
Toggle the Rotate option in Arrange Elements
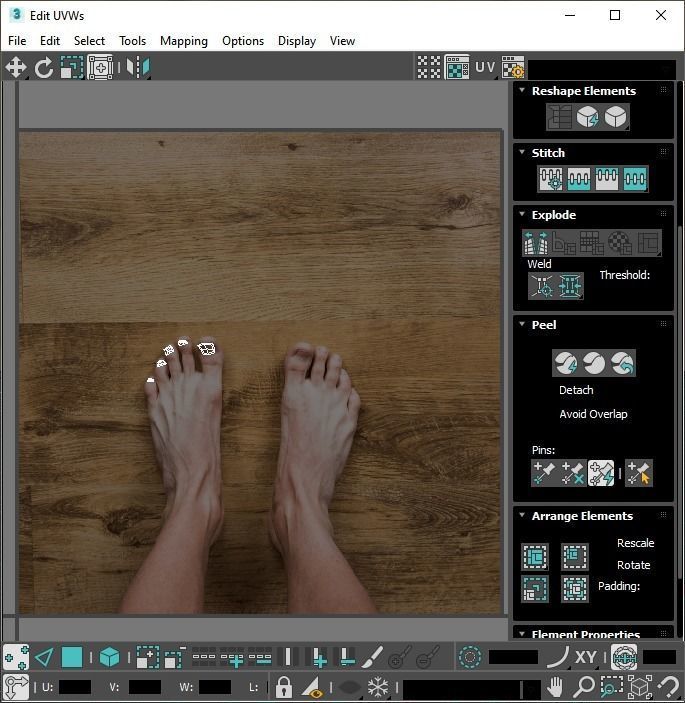(633, 565)
